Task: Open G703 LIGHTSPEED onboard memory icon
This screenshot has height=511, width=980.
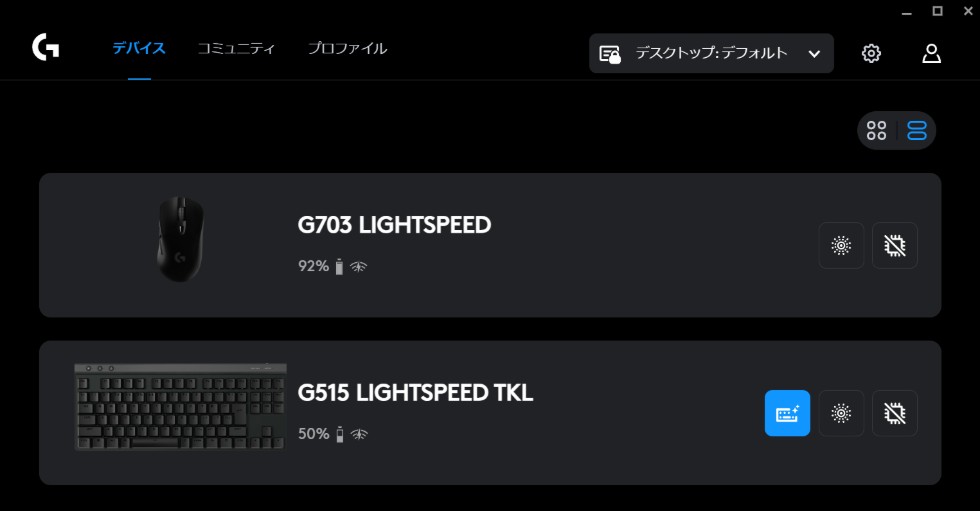Action: (x=894, y=245)
